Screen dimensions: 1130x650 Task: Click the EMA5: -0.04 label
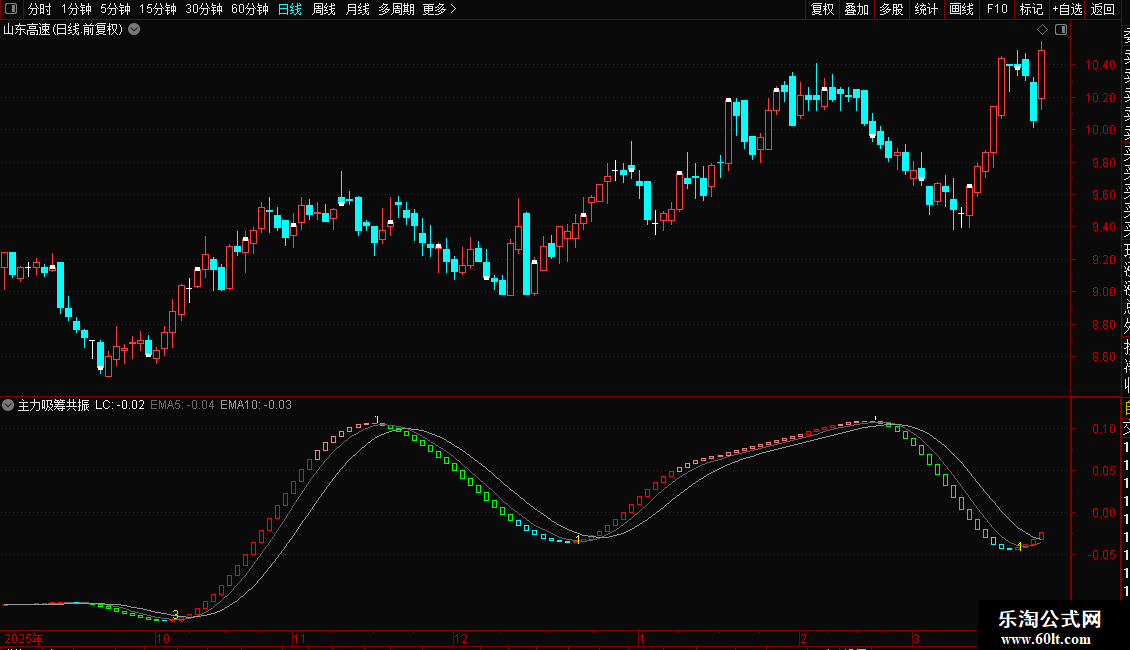182,405
